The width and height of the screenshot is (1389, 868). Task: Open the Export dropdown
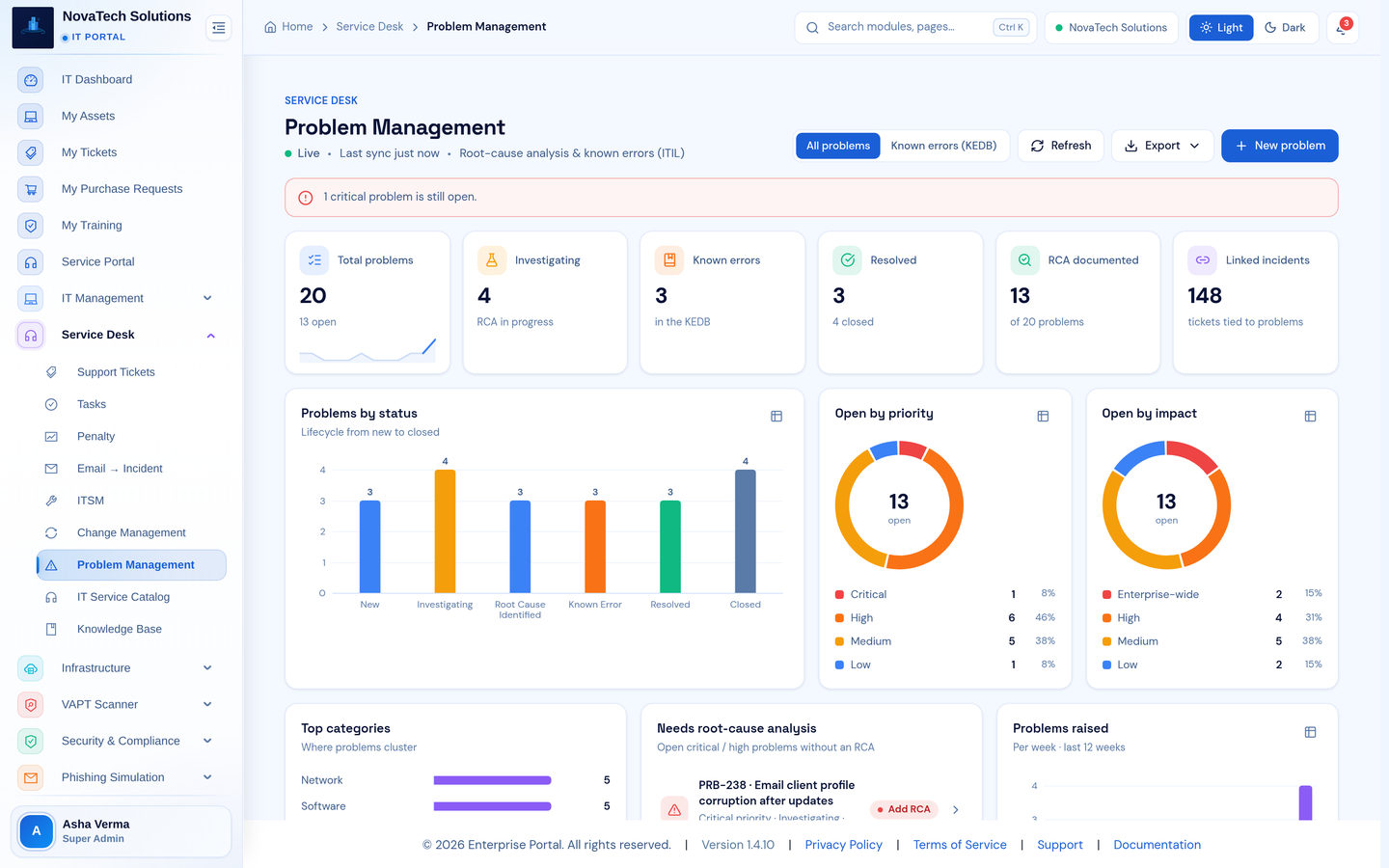tap(1162, 146)
